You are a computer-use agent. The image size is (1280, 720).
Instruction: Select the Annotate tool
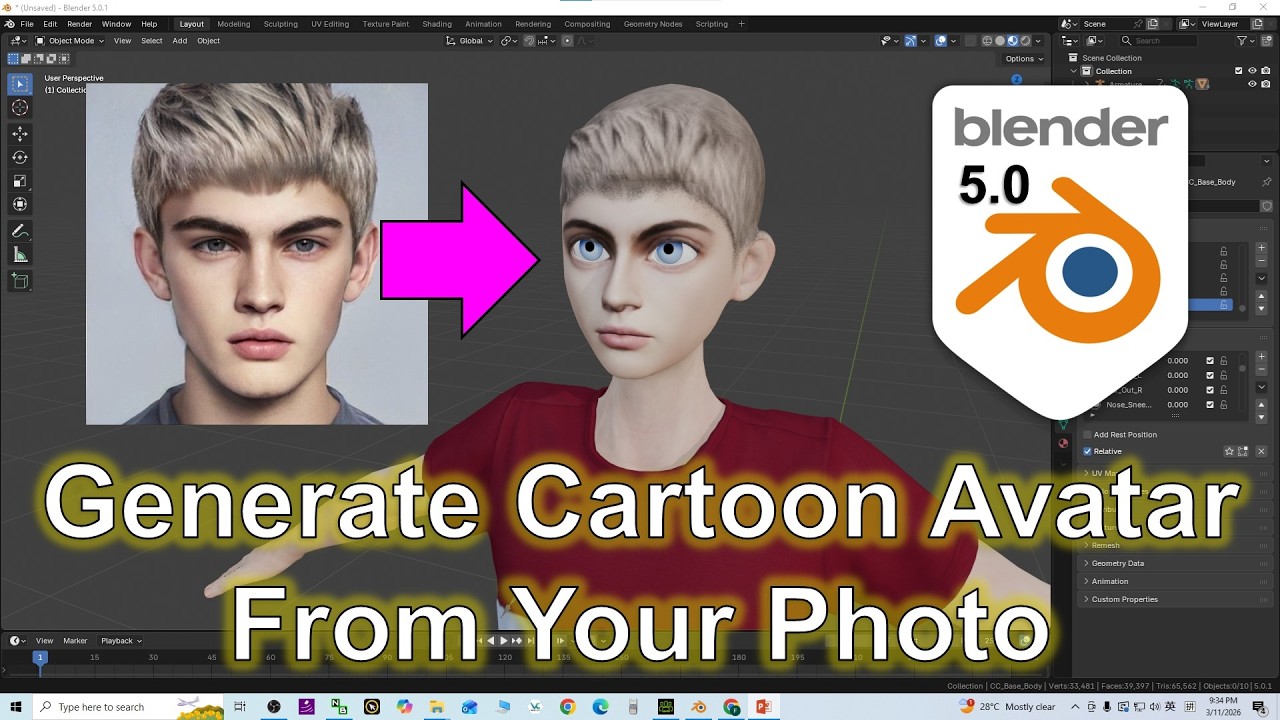pos(20,231)
